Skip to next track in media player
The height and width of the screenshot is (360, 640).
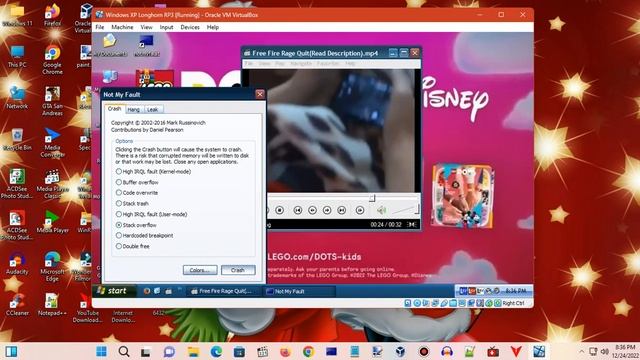tap(342, 210)
